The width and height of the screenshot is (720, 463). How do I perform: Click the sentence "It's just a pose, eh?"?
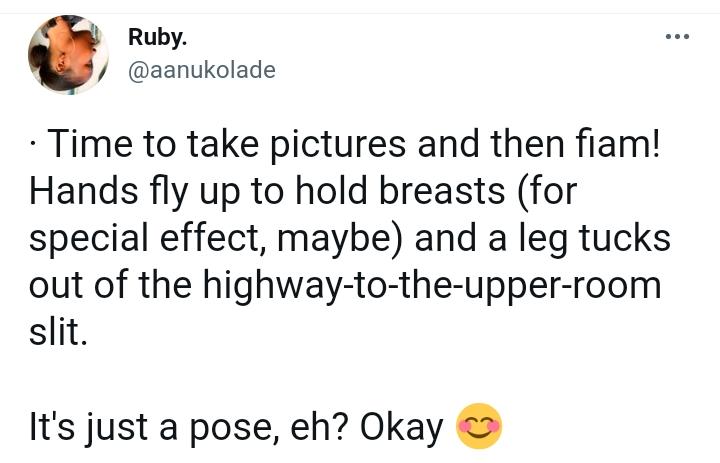(188, 427)
